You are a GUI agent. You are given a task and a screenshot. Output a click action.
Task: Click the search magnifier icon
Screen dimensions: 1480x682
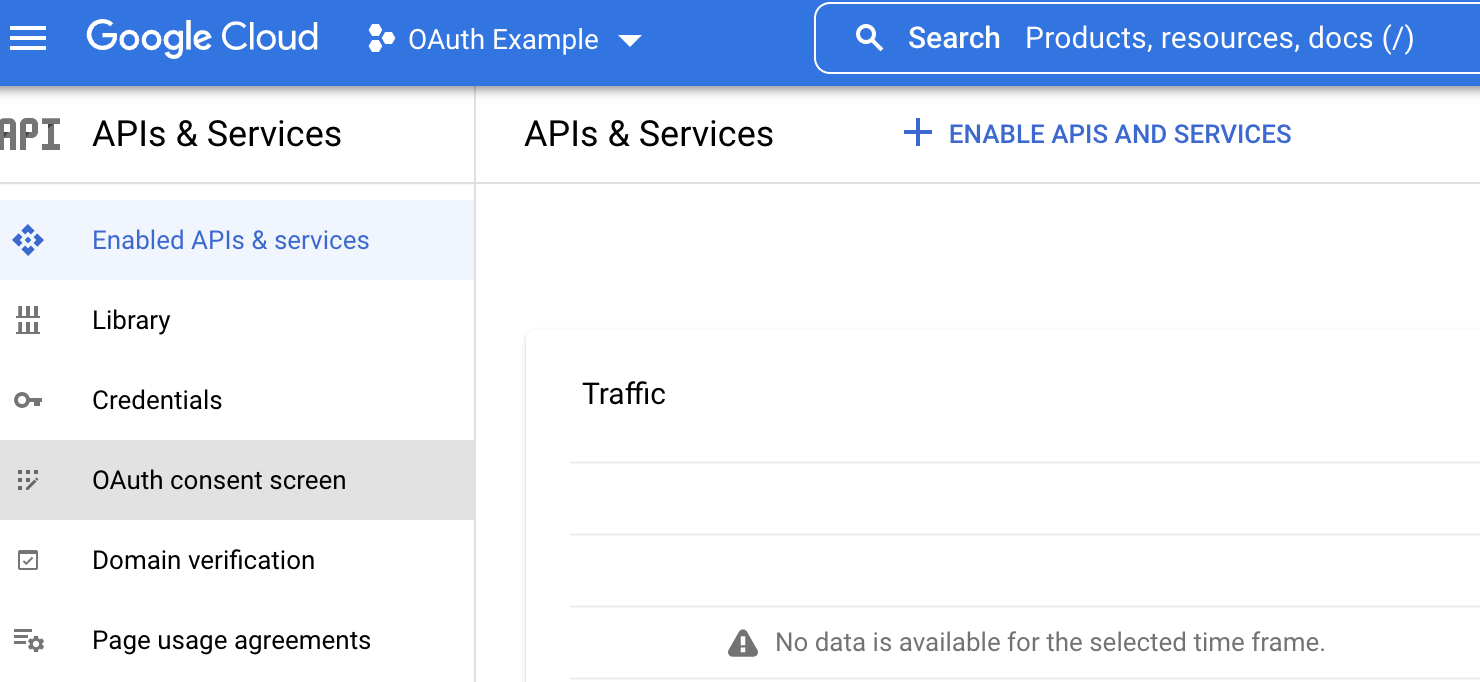coord(868,38)
